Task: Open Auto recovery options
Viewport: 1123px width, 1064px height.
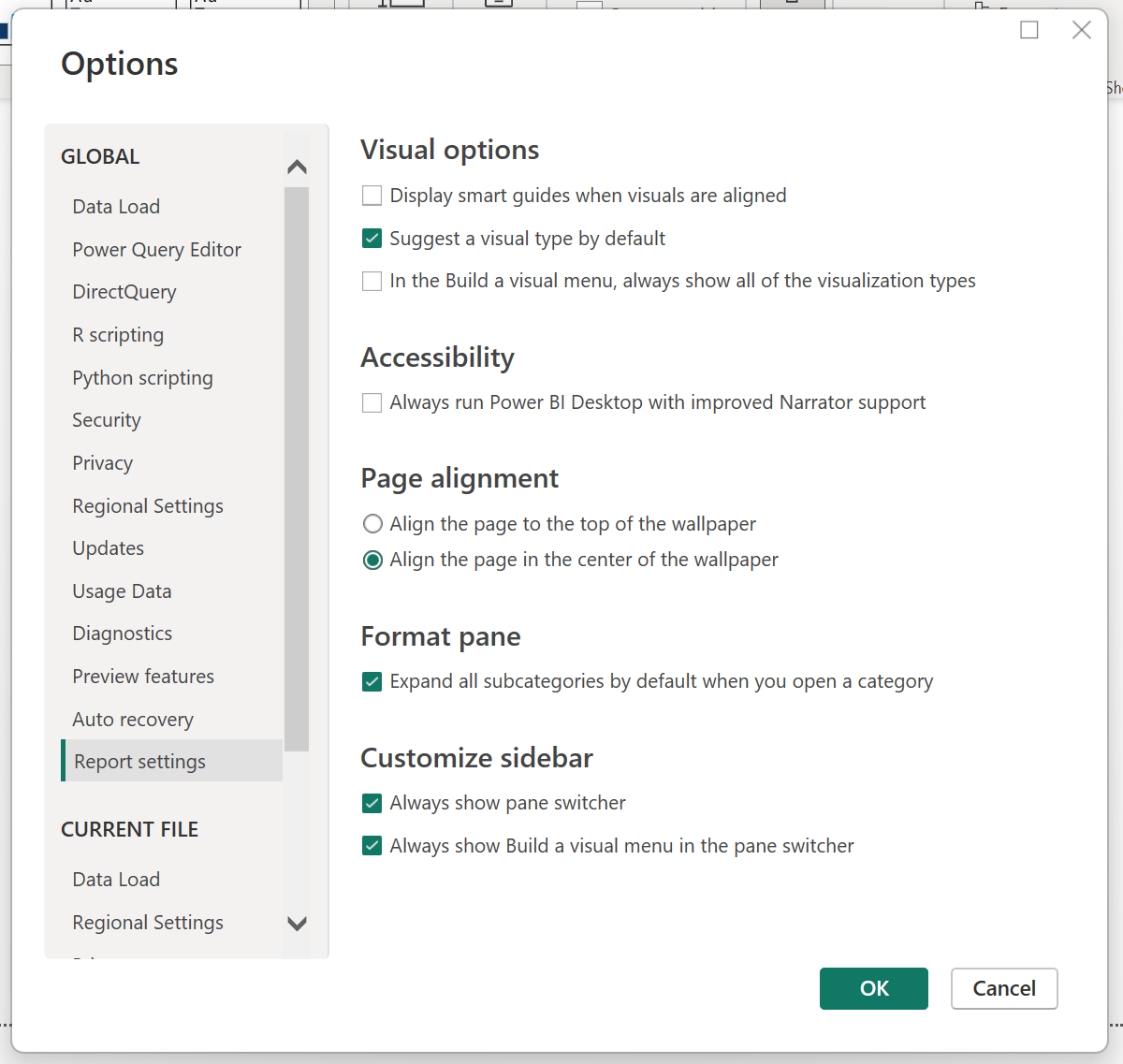Action: [133, 720]
